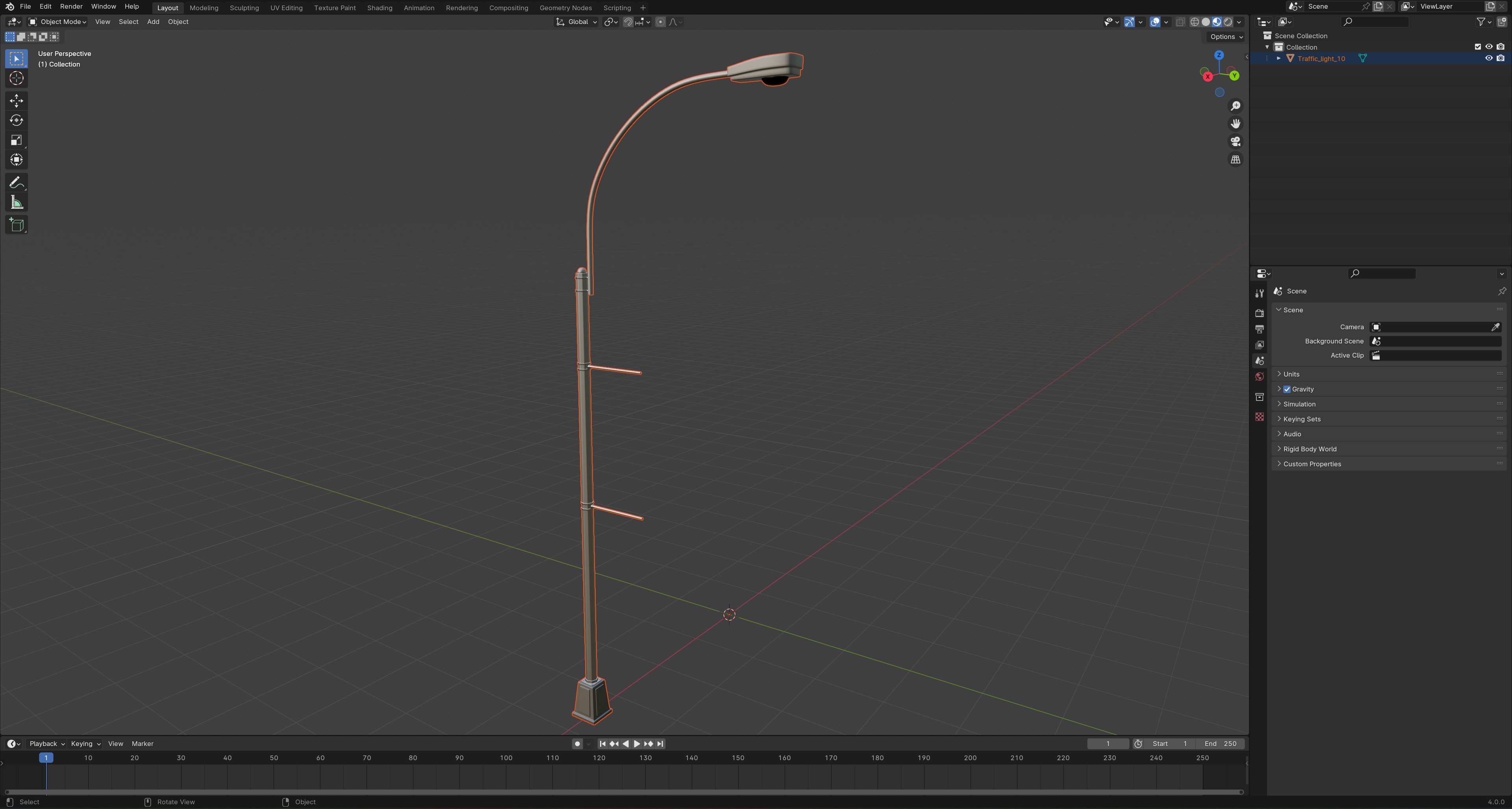This screenshot has height=809, width=1512.
Task: Click the current frame field
Action: point(1108,744)
